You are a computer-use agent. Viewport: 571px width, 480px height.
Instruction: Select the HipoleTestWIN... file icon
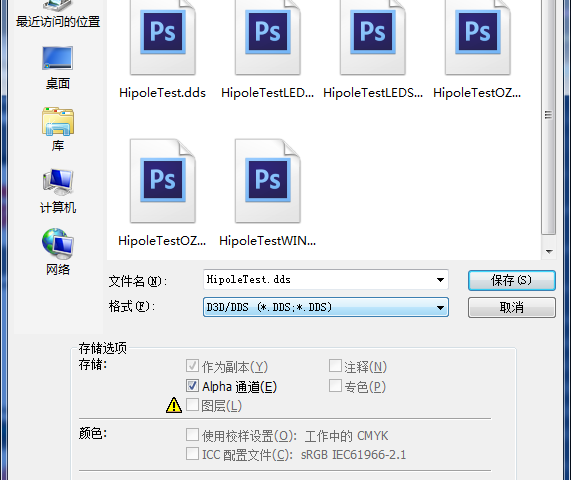(x=267, y=181)
